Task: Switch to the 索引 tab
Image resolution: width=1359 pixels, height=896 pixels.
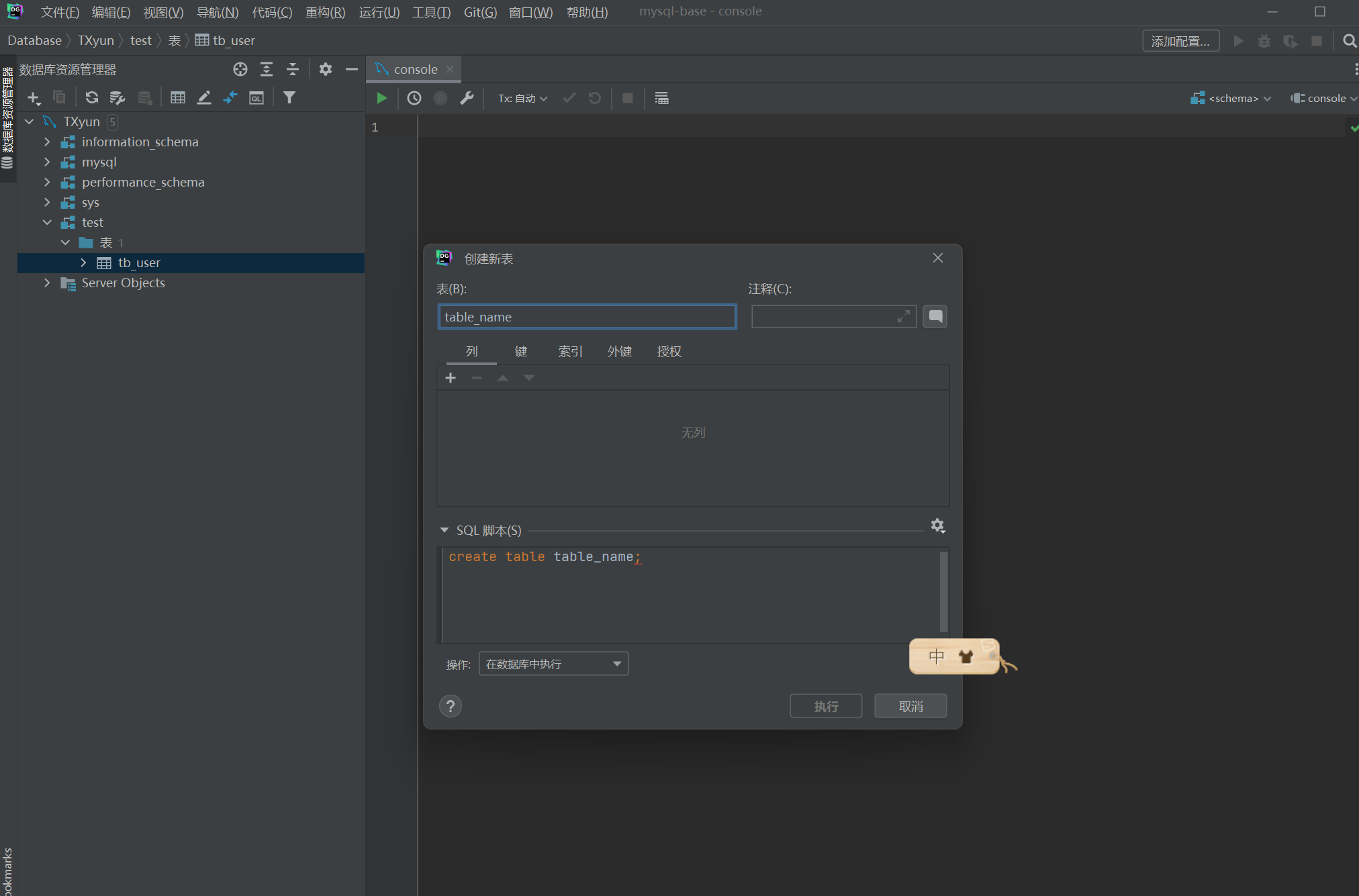Action: coord(570,351)
